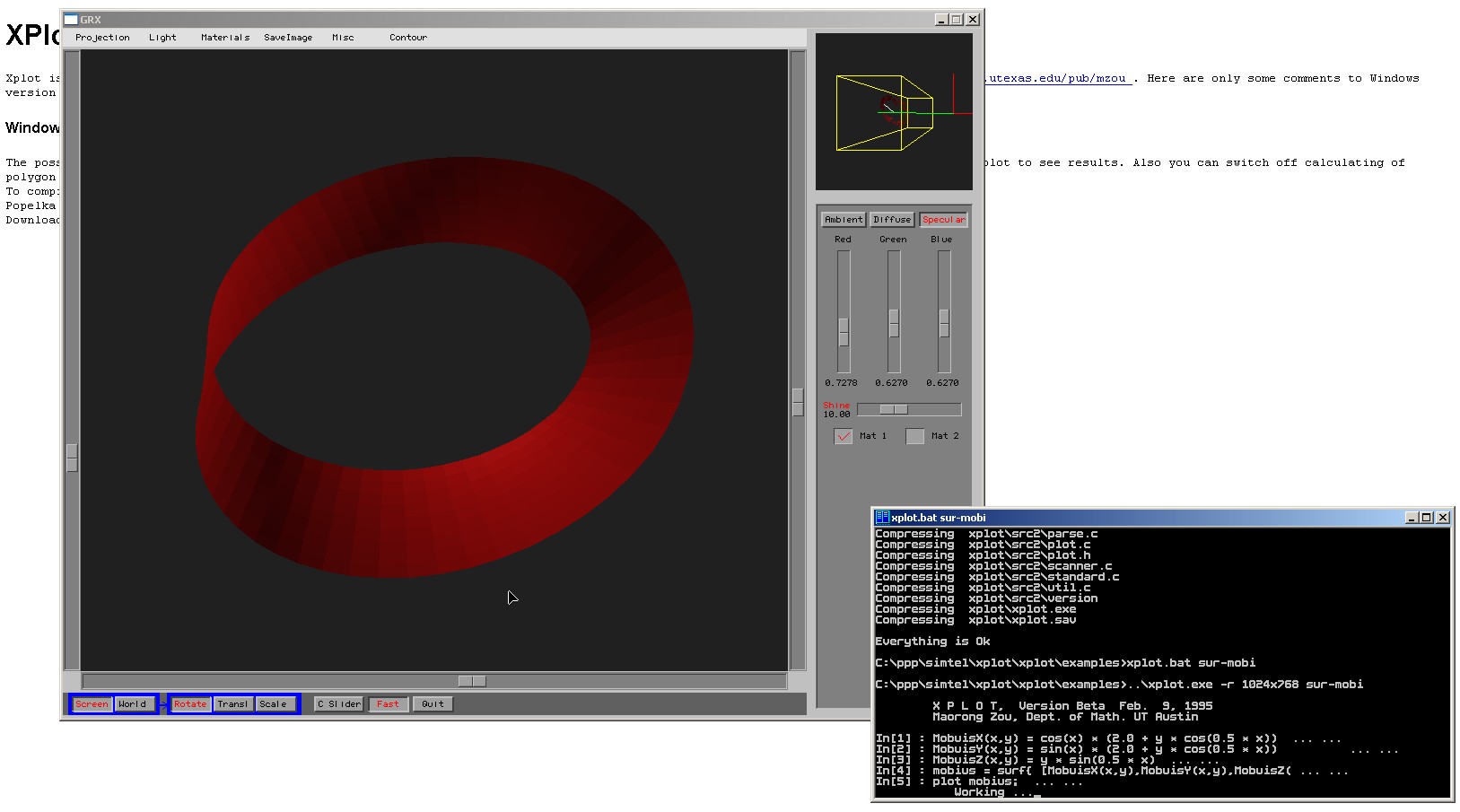Viewport: 1460px width, 812px height.
Task: Check the Mat 2 checkbox
Action: (x=914, y=436)
